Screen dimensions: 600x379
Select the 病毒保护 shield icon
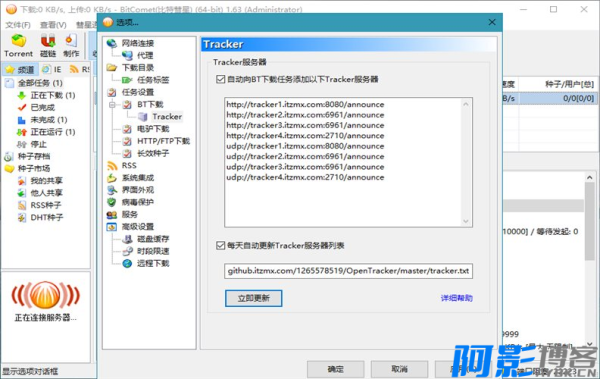(x=111, y=202)
